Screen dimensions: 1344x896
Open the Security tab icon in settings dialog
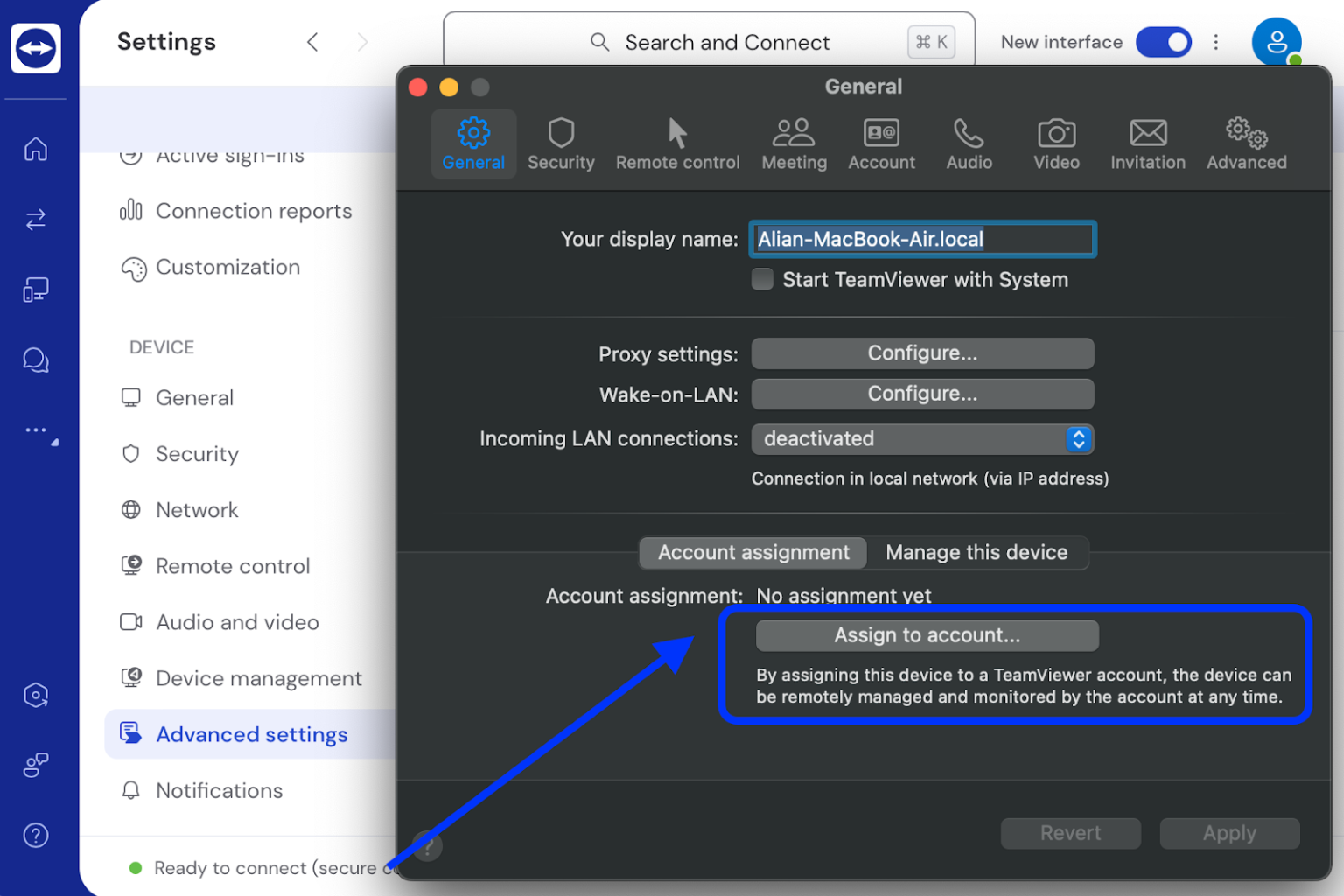561,143
